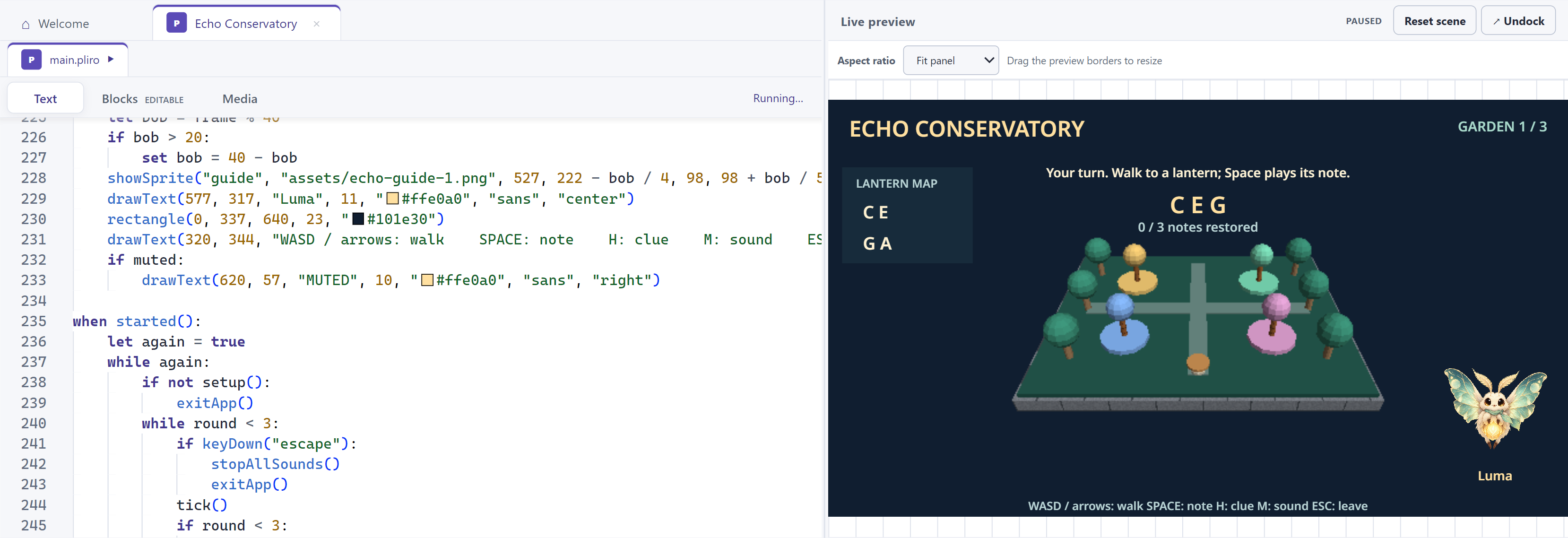
Task: Click line number 235 in the gutter
Action: (x=34, y=321)
